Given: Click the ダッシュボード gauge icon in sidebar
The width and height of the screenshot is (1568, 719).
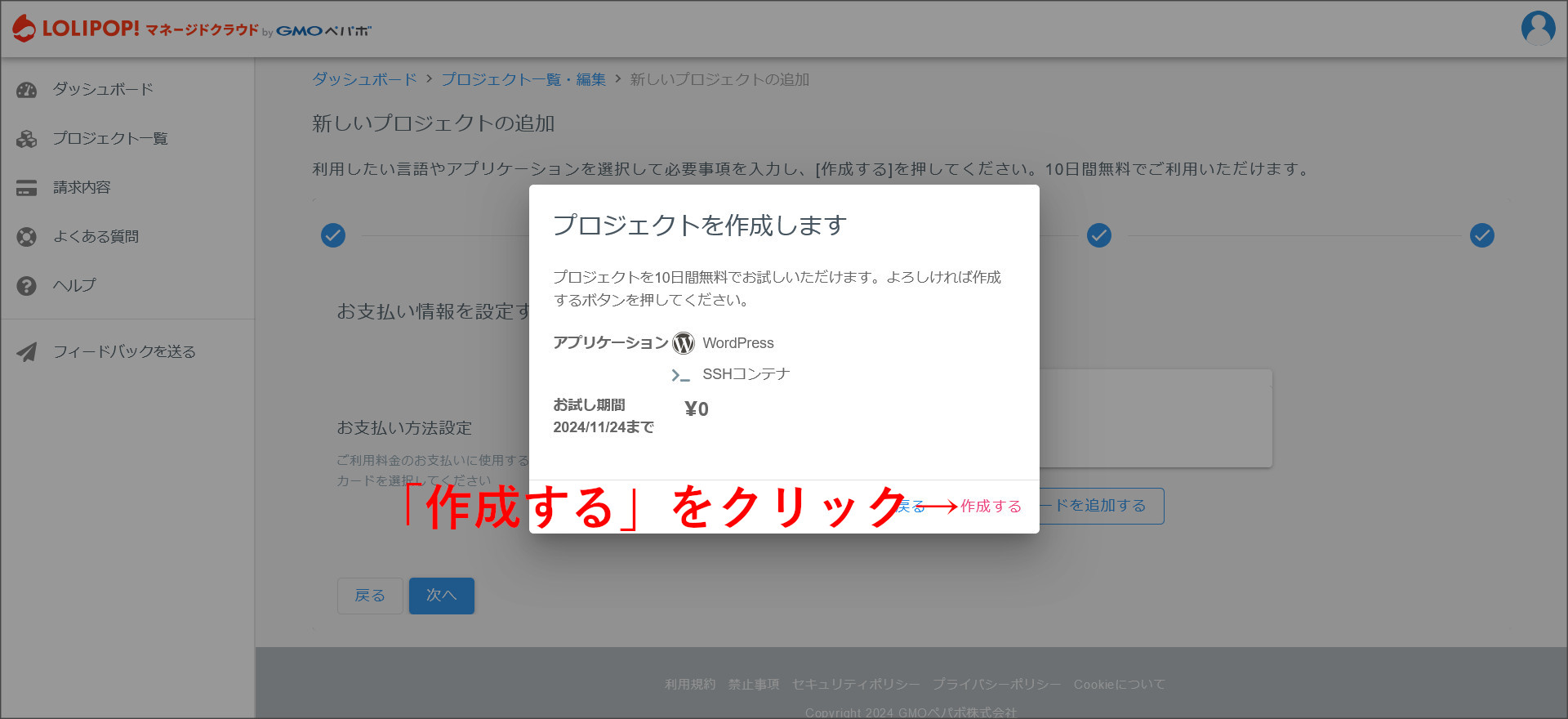Looking at the screenshot, I should tap(27, 90).
